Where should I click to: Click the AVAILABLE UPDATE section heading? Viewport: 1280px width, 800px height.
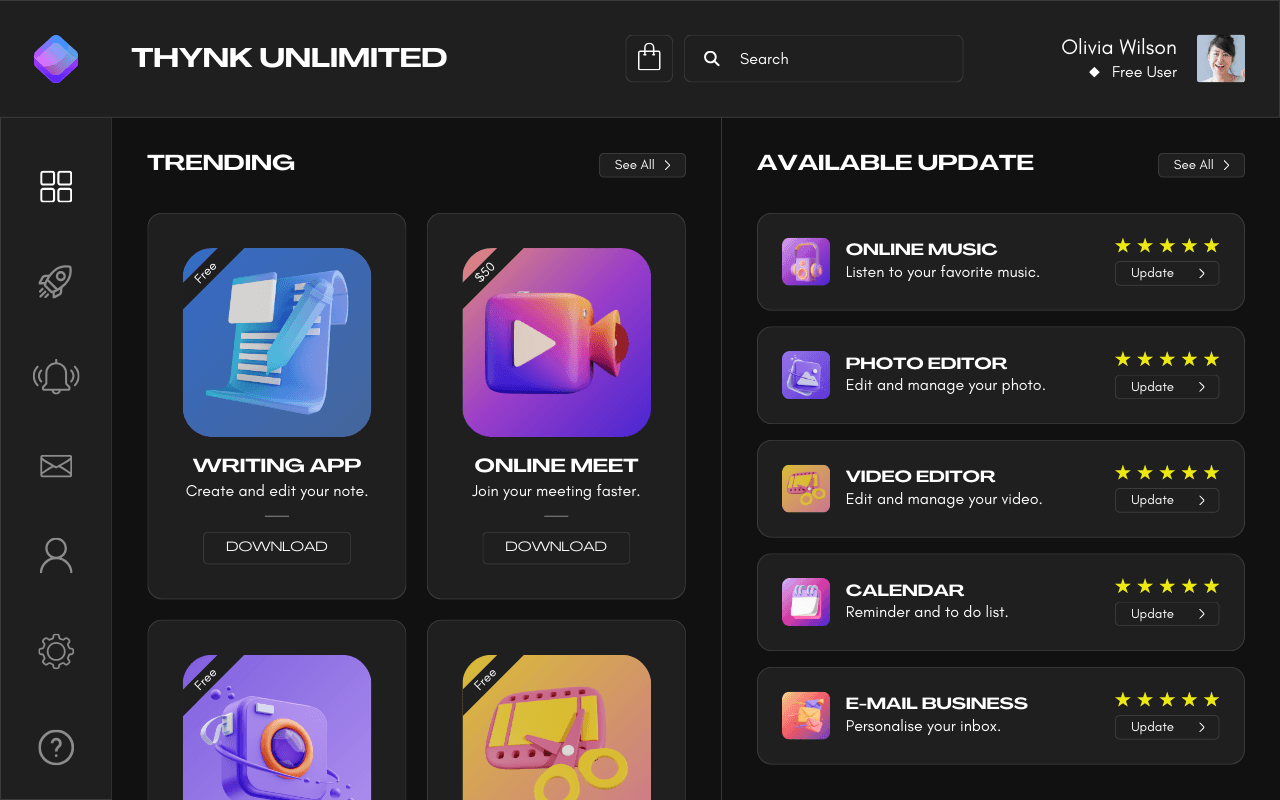coord(895,163)
